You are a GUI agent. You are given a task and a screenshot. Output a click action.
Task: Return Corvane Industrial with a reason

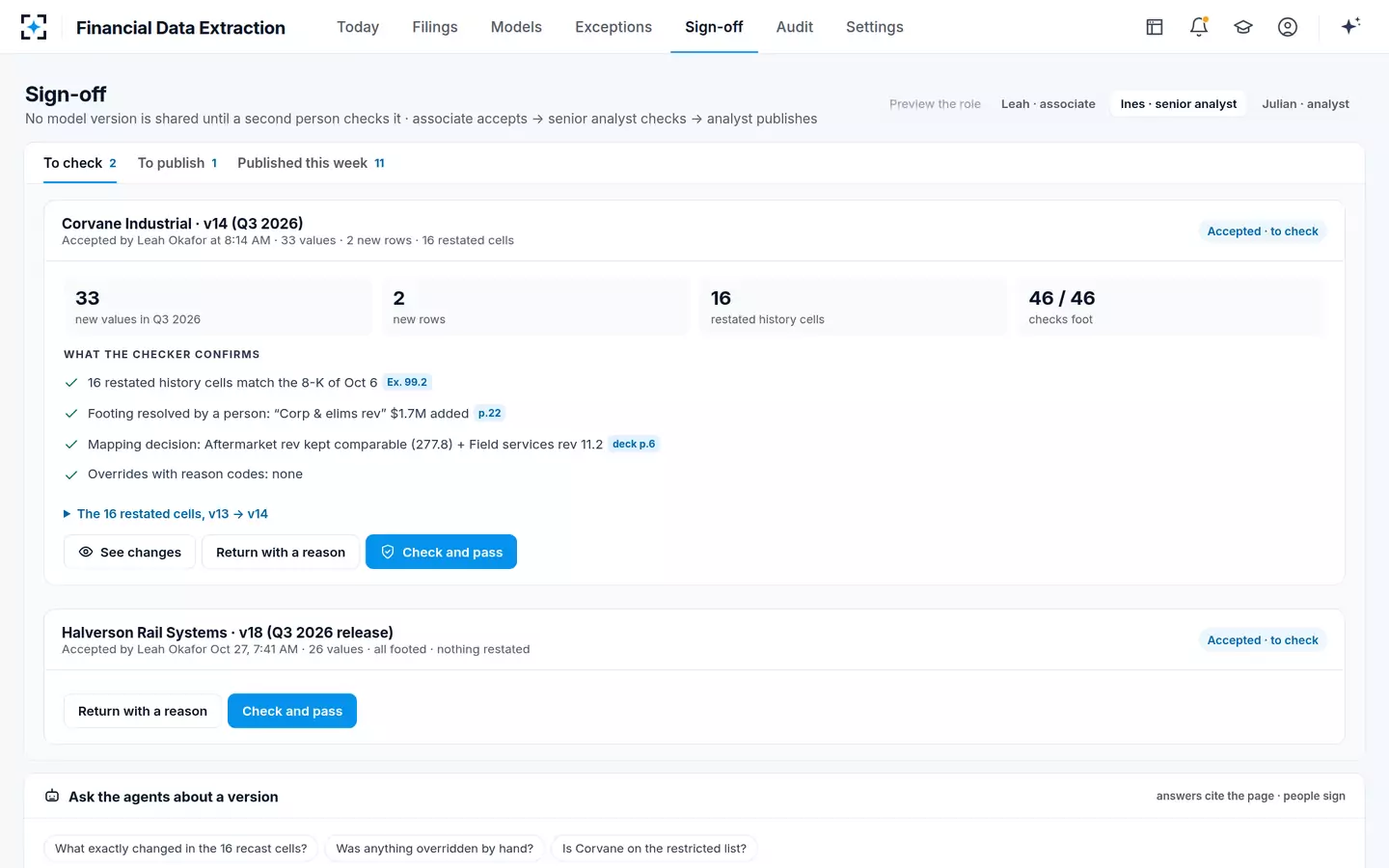281,552
